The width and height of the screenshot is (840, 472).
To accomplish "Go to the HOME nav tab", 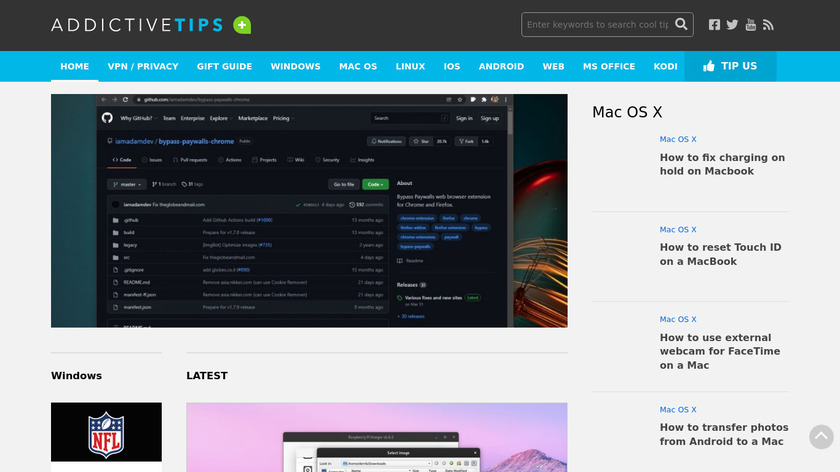I will 74,66.
